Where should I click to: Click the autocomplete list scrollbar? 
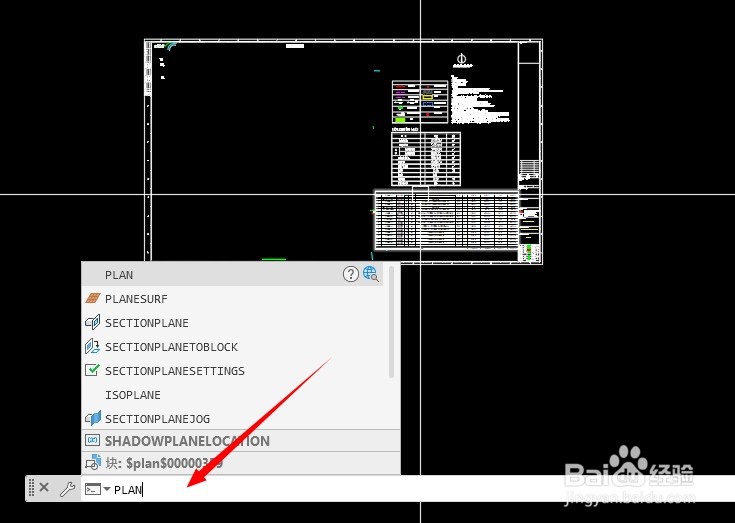pos(391,322)
